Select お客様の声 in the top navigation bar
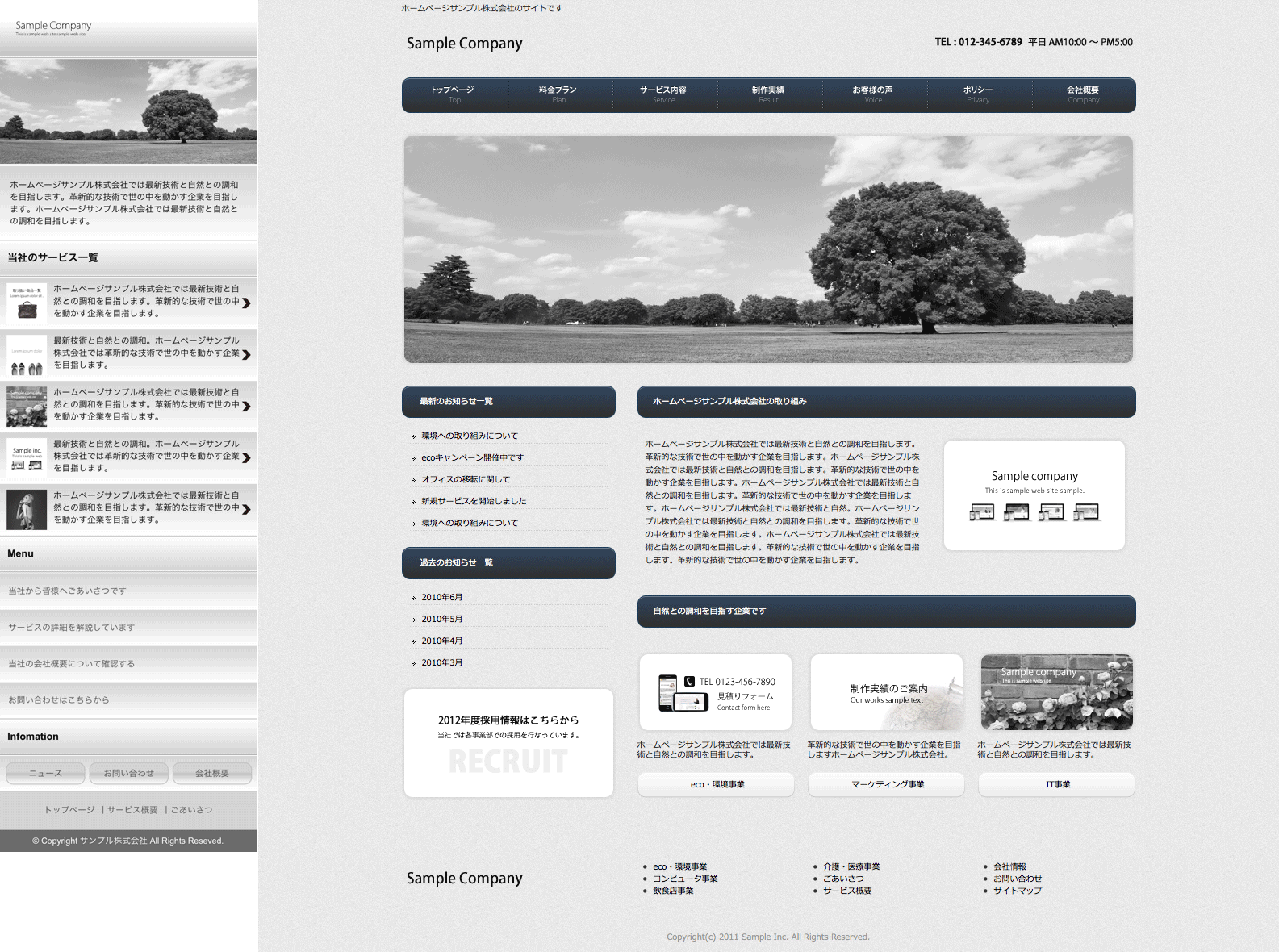This screenshot has width=1279, height=952. 873,94
